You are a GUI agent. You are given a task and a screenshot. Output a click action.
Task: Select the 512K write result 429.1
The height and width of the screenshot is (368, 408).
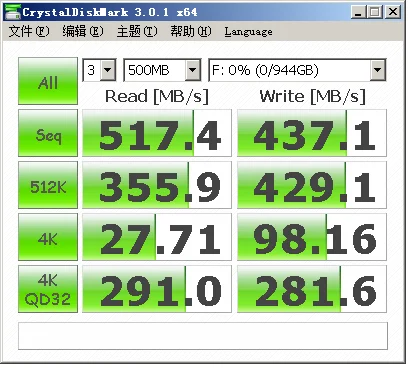(x=312, y=185)
